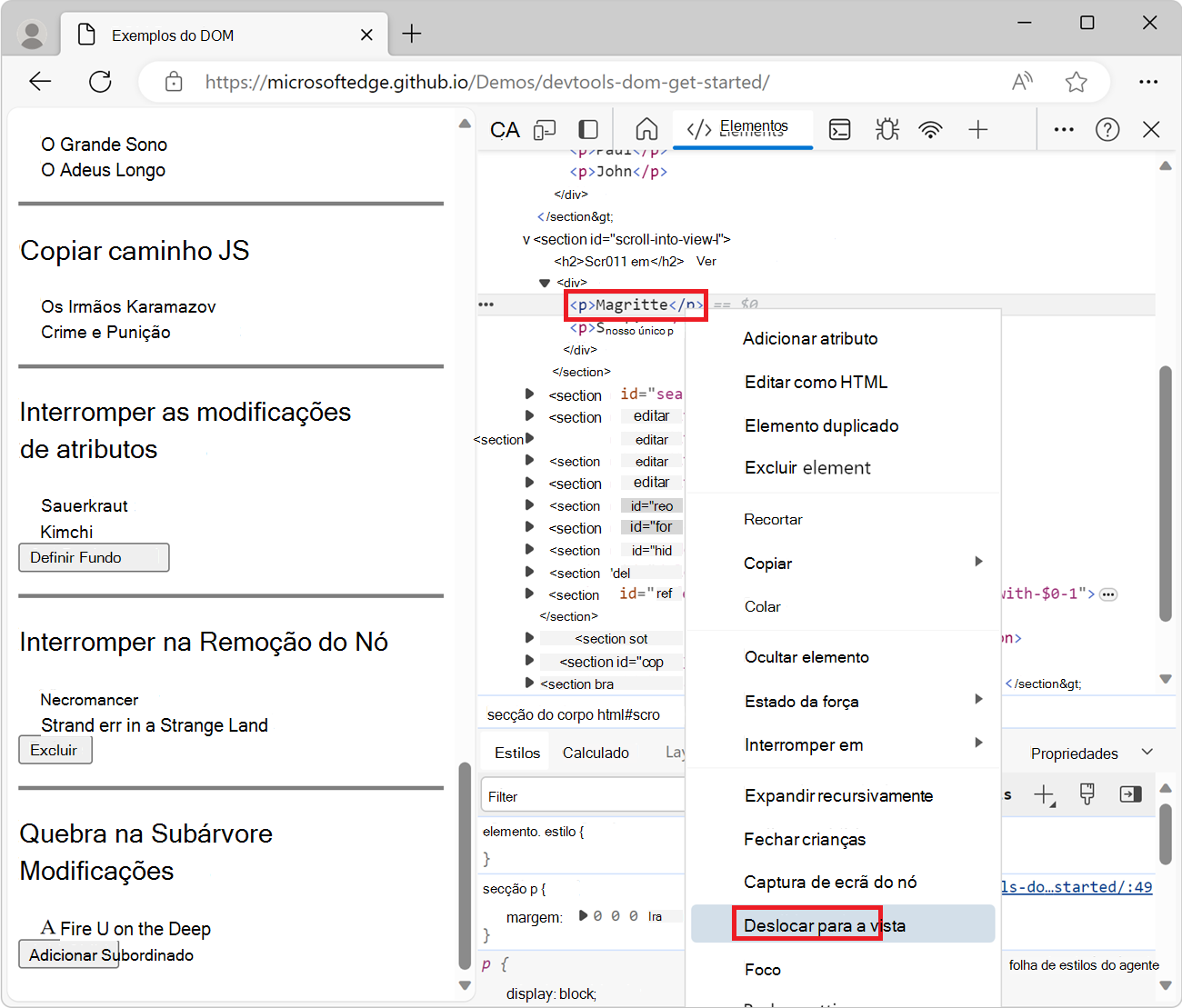Viewport: 1182px width, 1008px height.
Task: View site information via lock icon
Action: click(x=174, y=82)
